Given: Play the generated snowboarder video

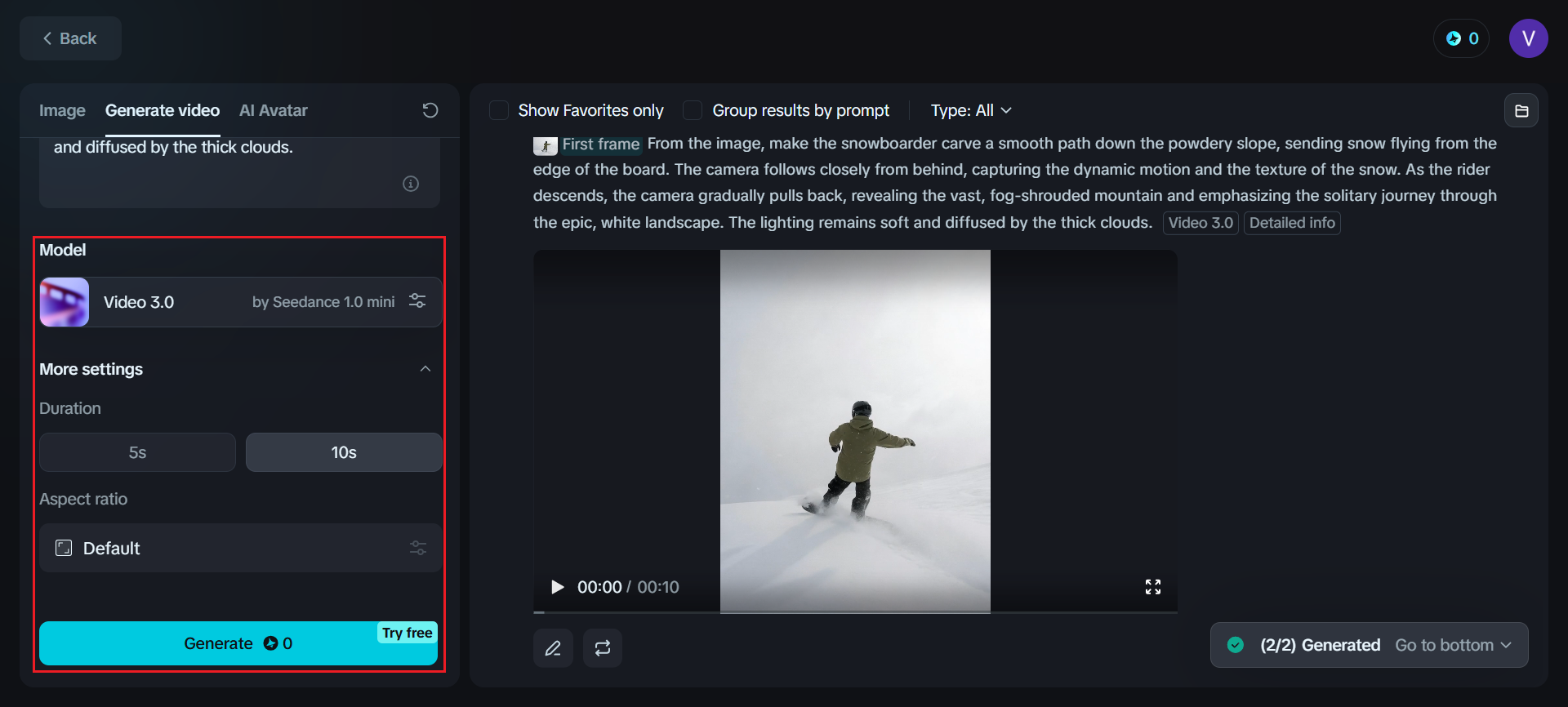Looking at the screenshot, I should click(x=558, y=587).
